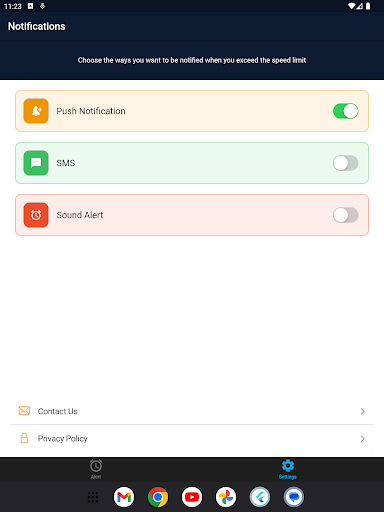Open YouTube from the dock

192,497
